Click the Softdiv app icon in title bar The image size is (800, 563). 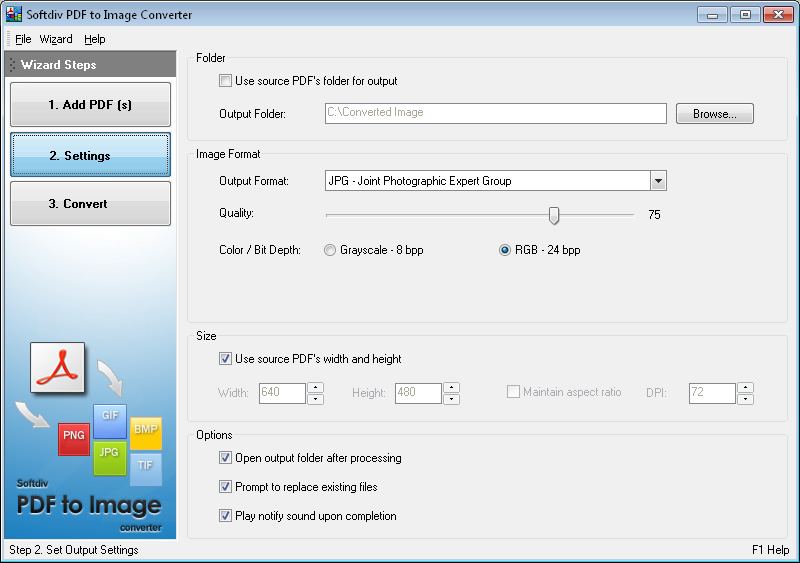pyautogui.click(x=14, y=15)
